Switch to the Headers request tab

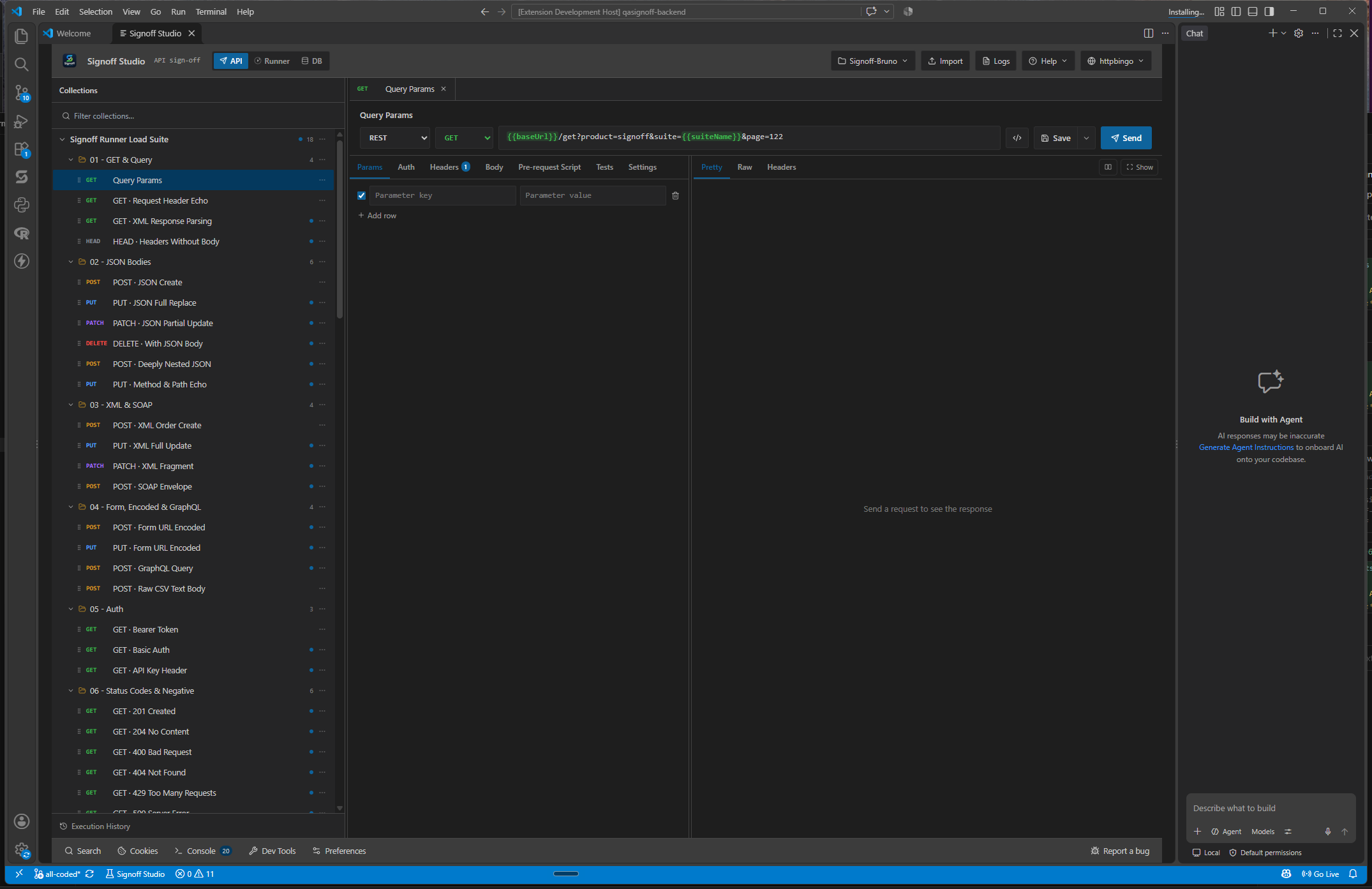click(450, 167)
